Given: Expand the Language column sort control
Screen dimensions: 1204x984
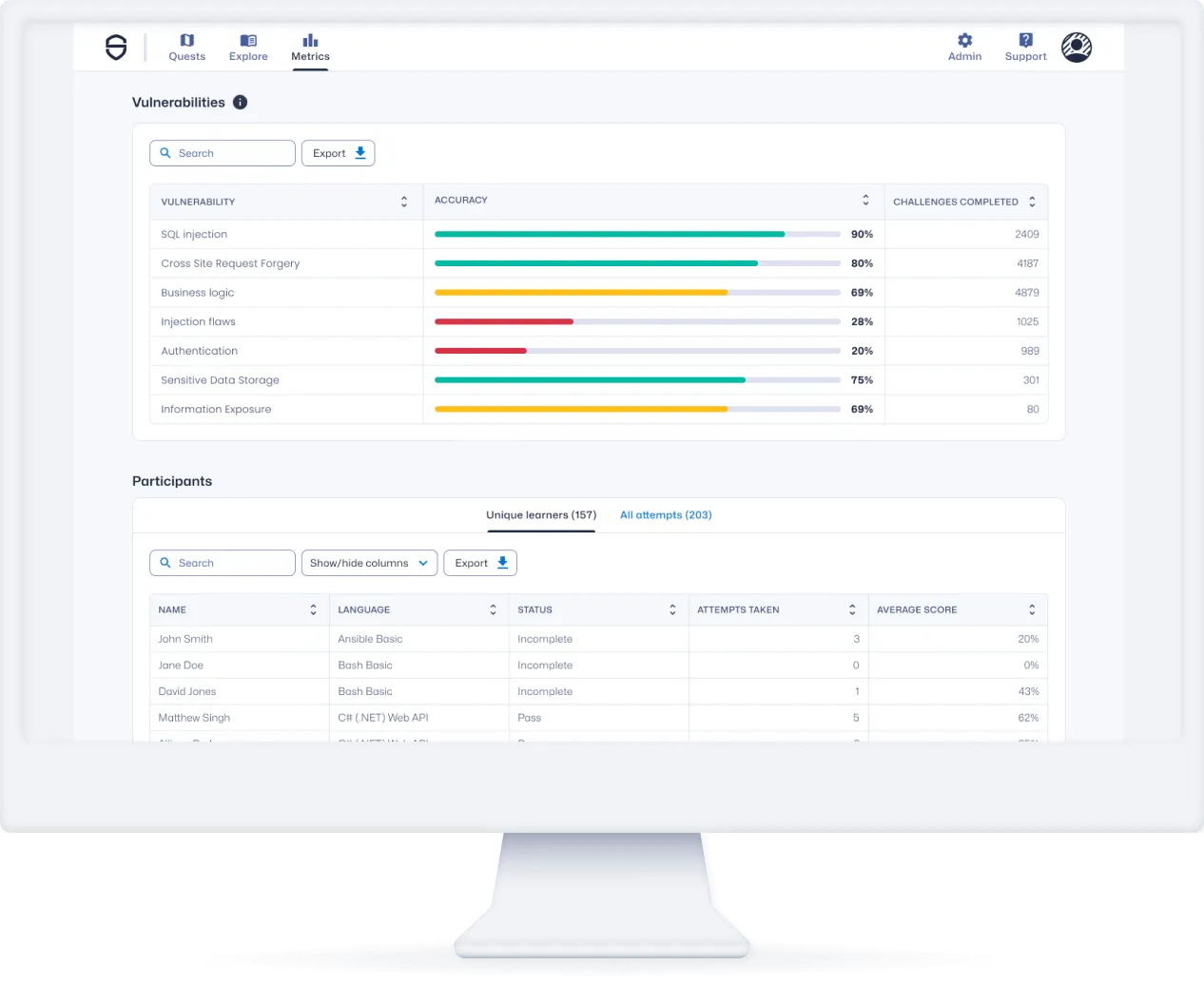Looking at the screenshot, I should [493, 609].
